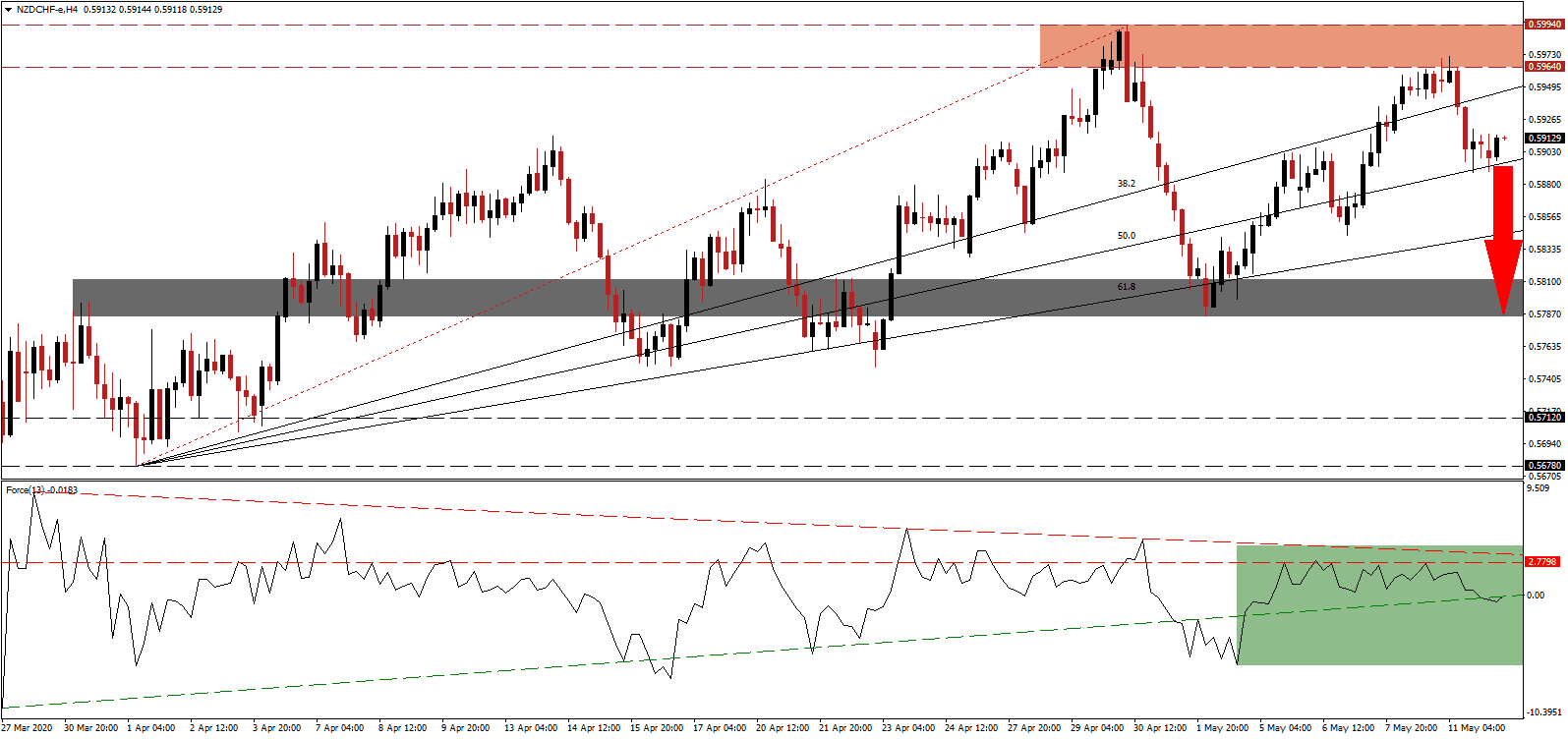The height and width of the screenshot is (739, 1568).
Task: Select the 11 May 04:00 time label
Action: coord(1478,728)
